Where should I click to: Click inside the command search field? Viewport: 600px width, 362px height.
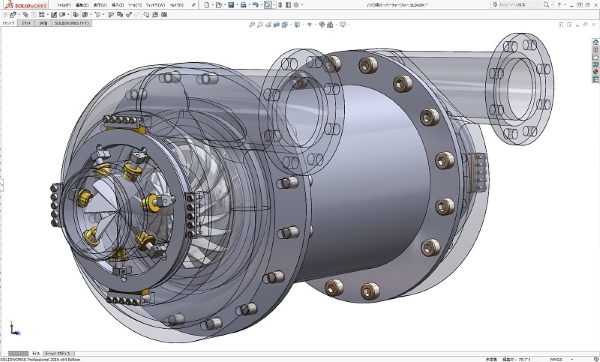pyautogui.click(x=518, y=5)
